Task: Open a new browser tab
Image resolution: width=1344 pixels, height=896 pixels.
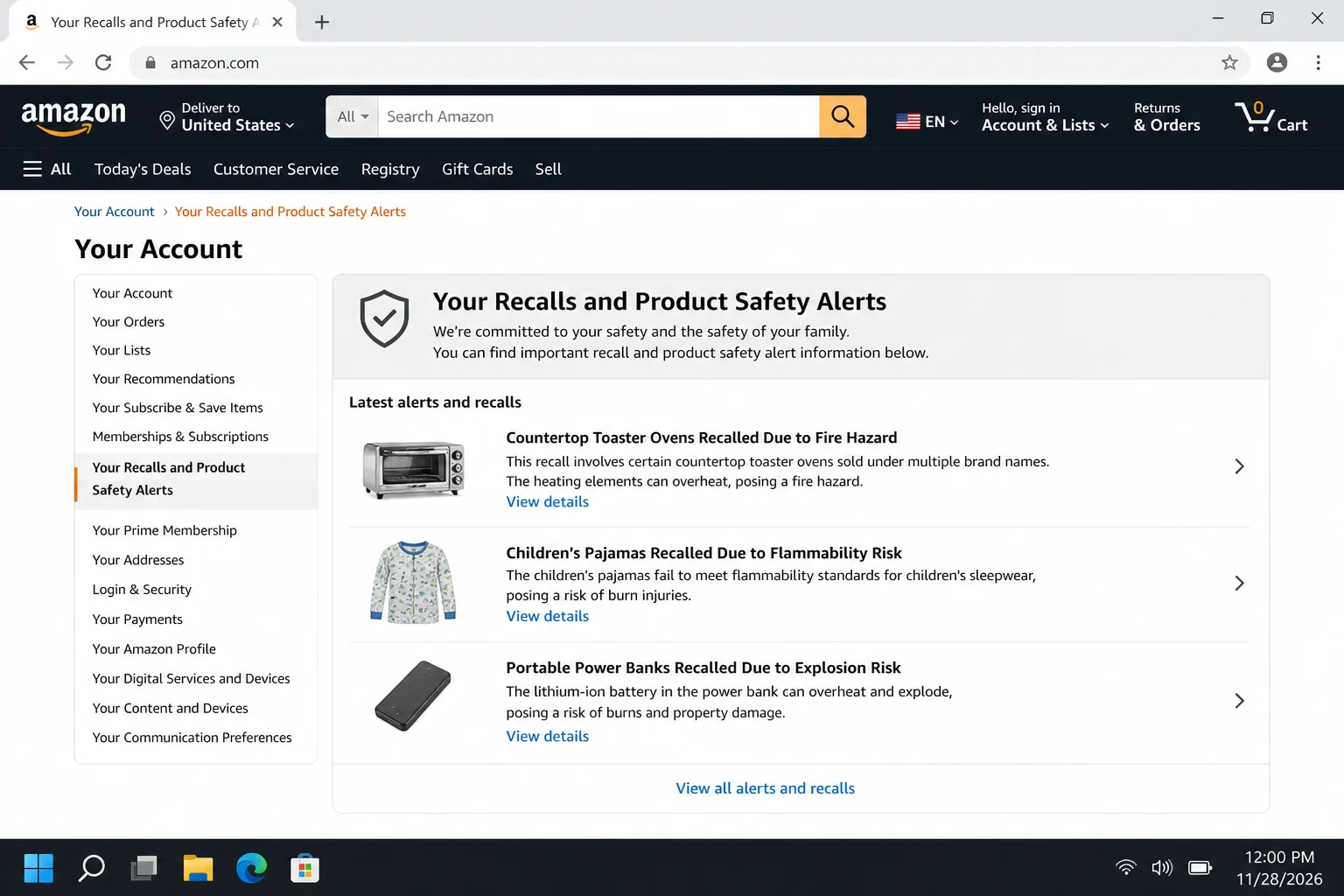Action: click(x=322, y=22)
